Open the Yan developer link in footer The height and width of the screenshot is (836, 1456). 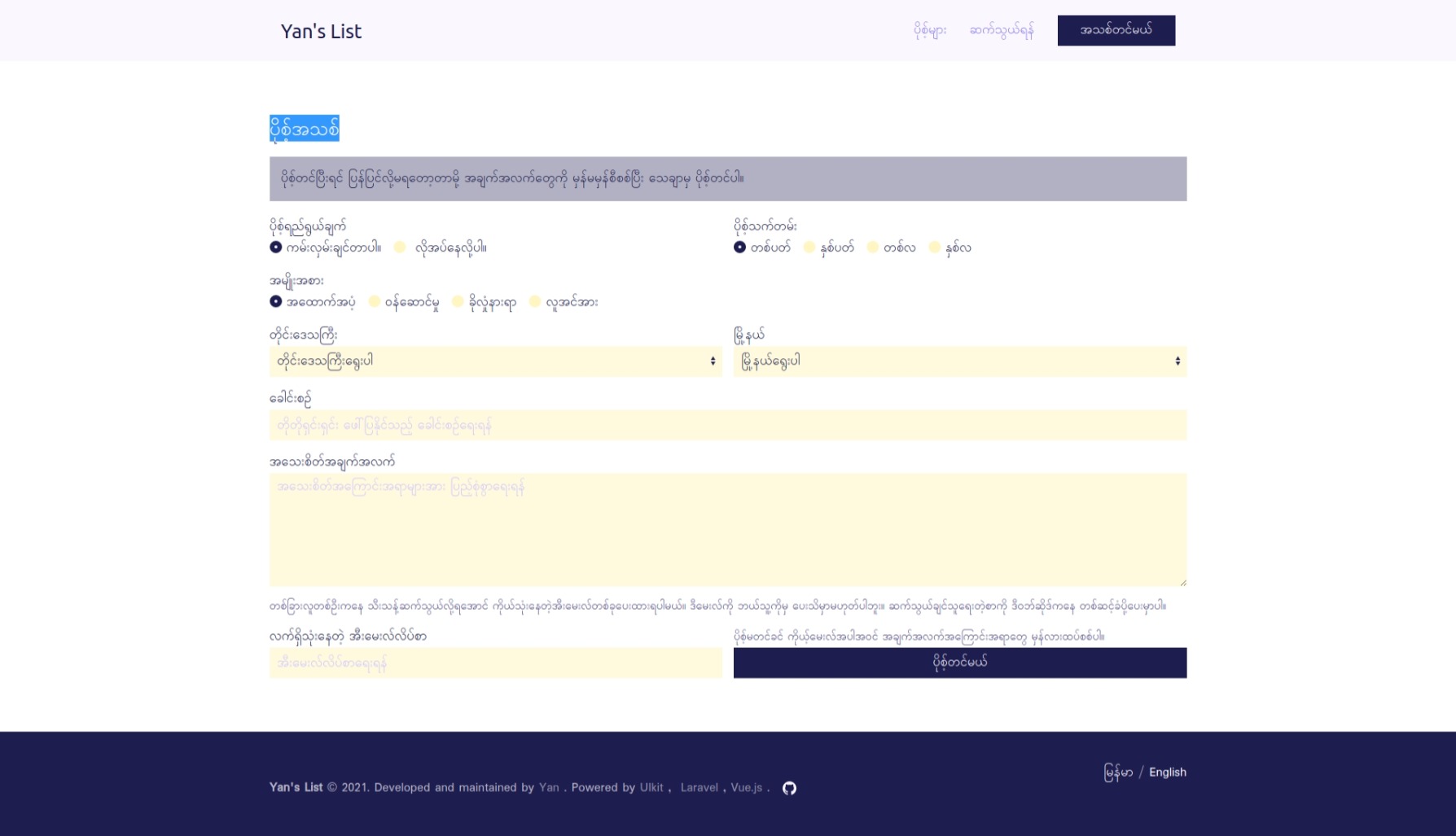[x=549, y=788]
